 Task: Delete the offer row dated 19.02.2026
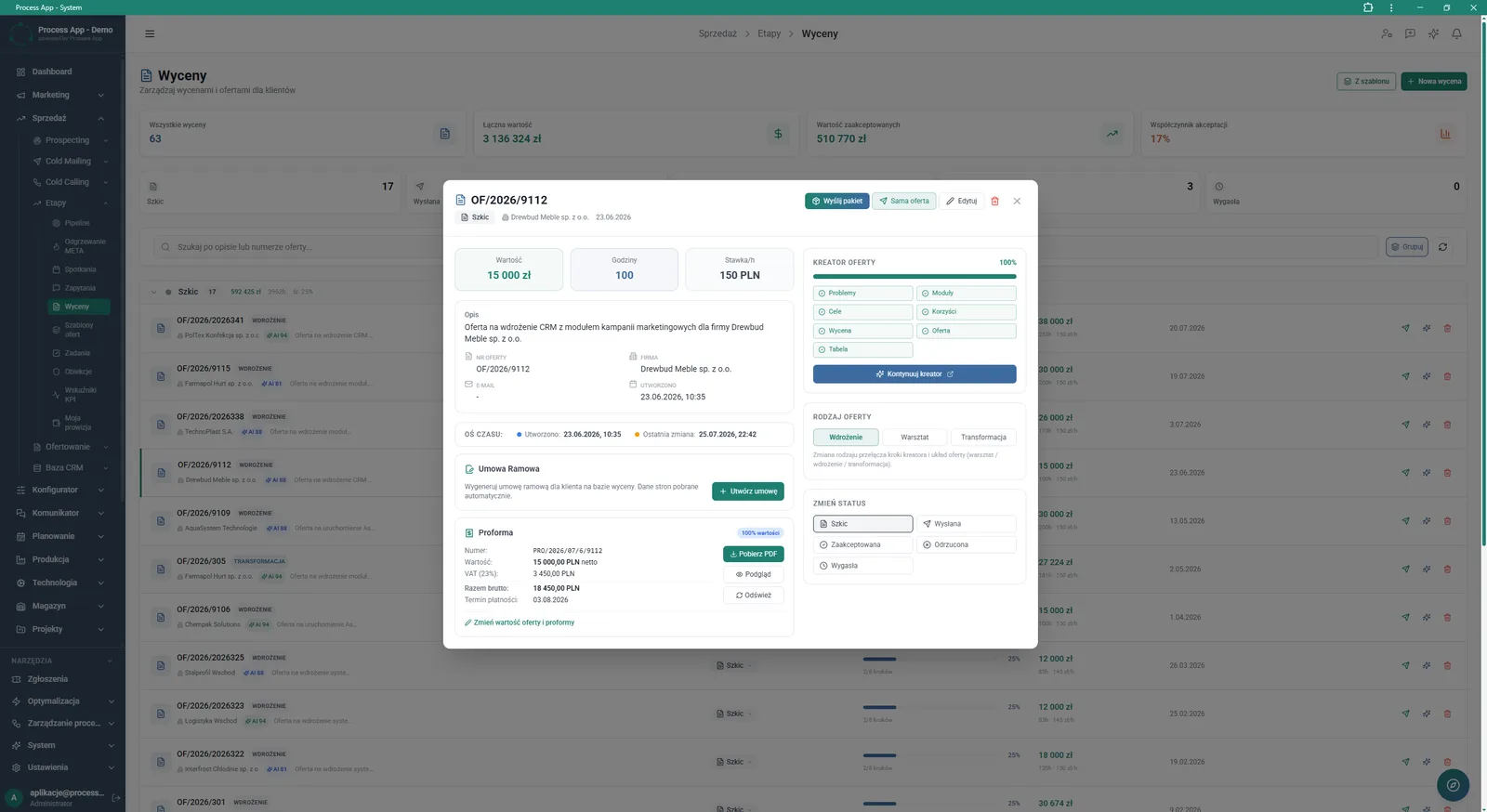coord(1447,762)
